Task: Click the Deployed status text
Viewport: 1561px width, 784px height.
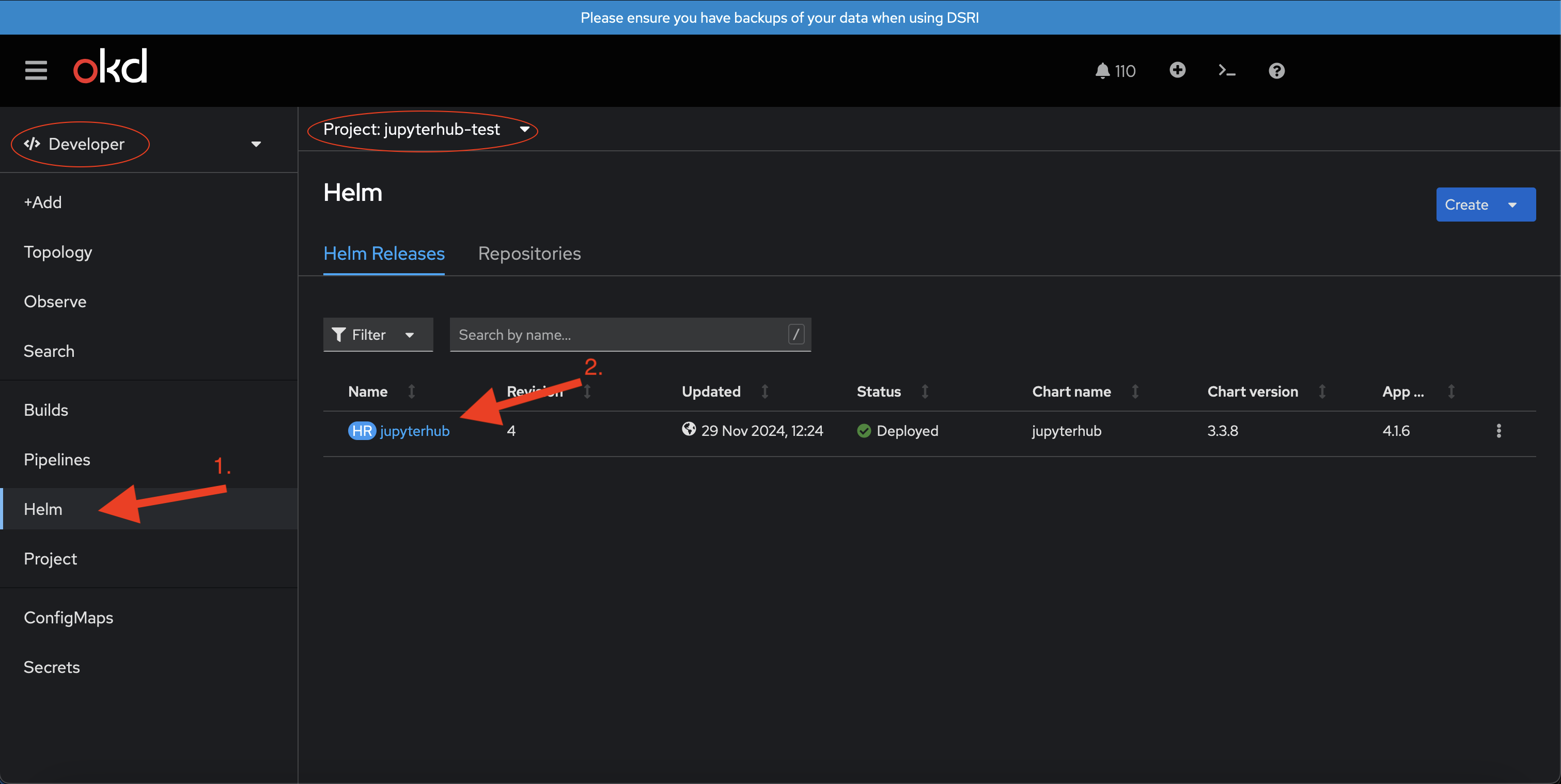Action: (x=907, y=431)
